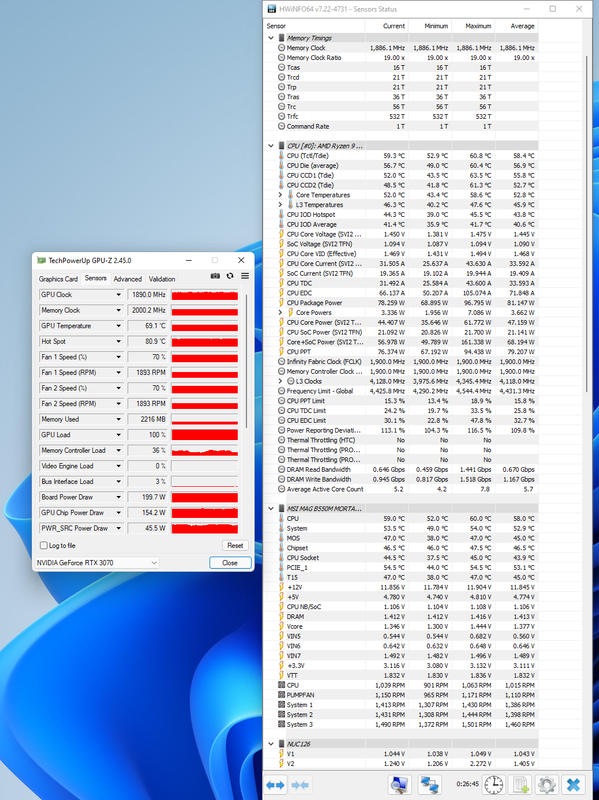Expand the L3 Clocks row
Image resolution: width=599 pixels, height=800 pixels.
280,381
